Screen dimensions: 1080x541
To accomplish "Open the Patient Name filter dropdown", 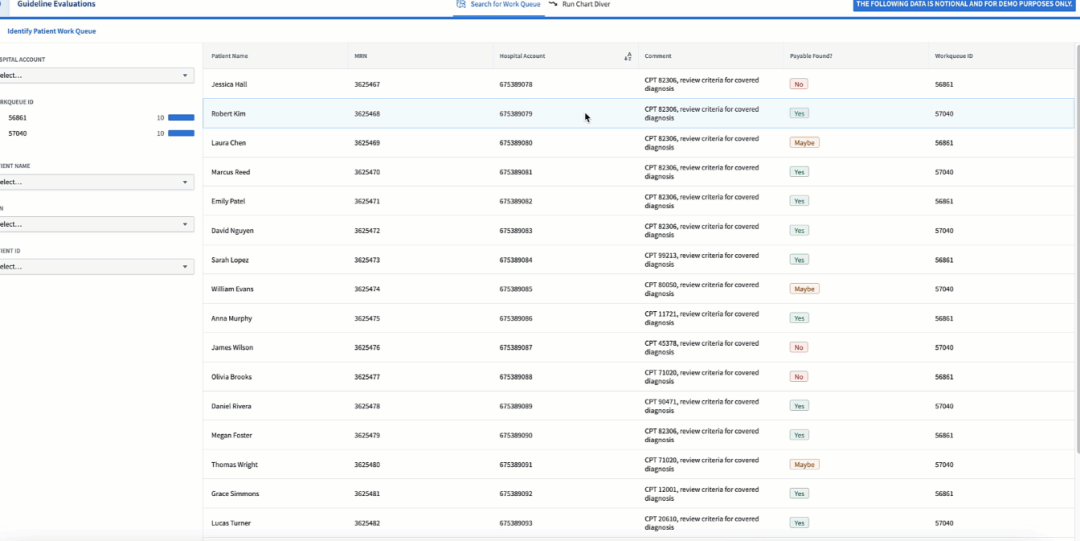I will (96, 182).
